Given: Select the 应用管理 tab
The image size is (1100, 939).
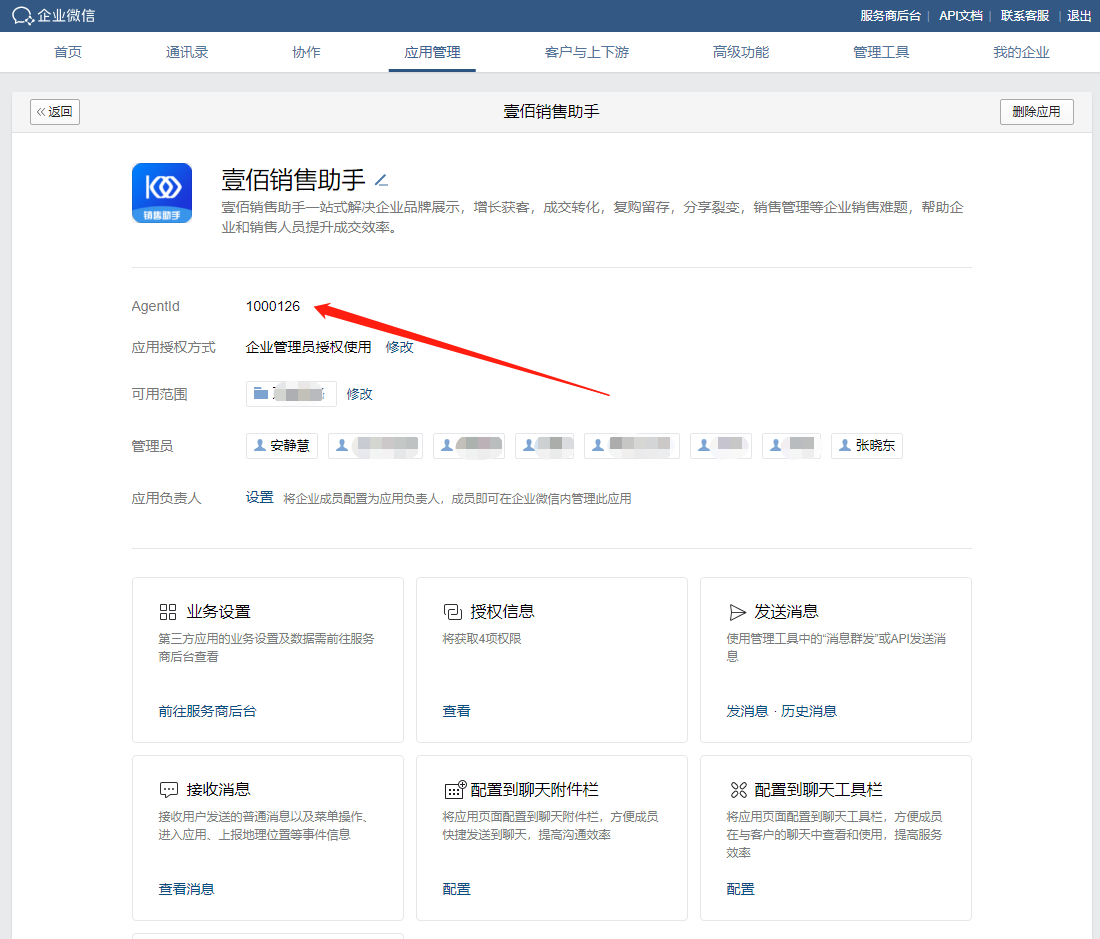Looking at the screenshot, I should point(432,52).
